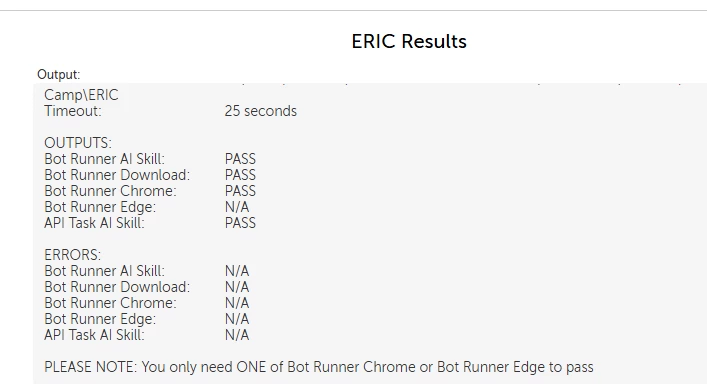Click N/A error value for Bot Runner Edge

point(237,319)
